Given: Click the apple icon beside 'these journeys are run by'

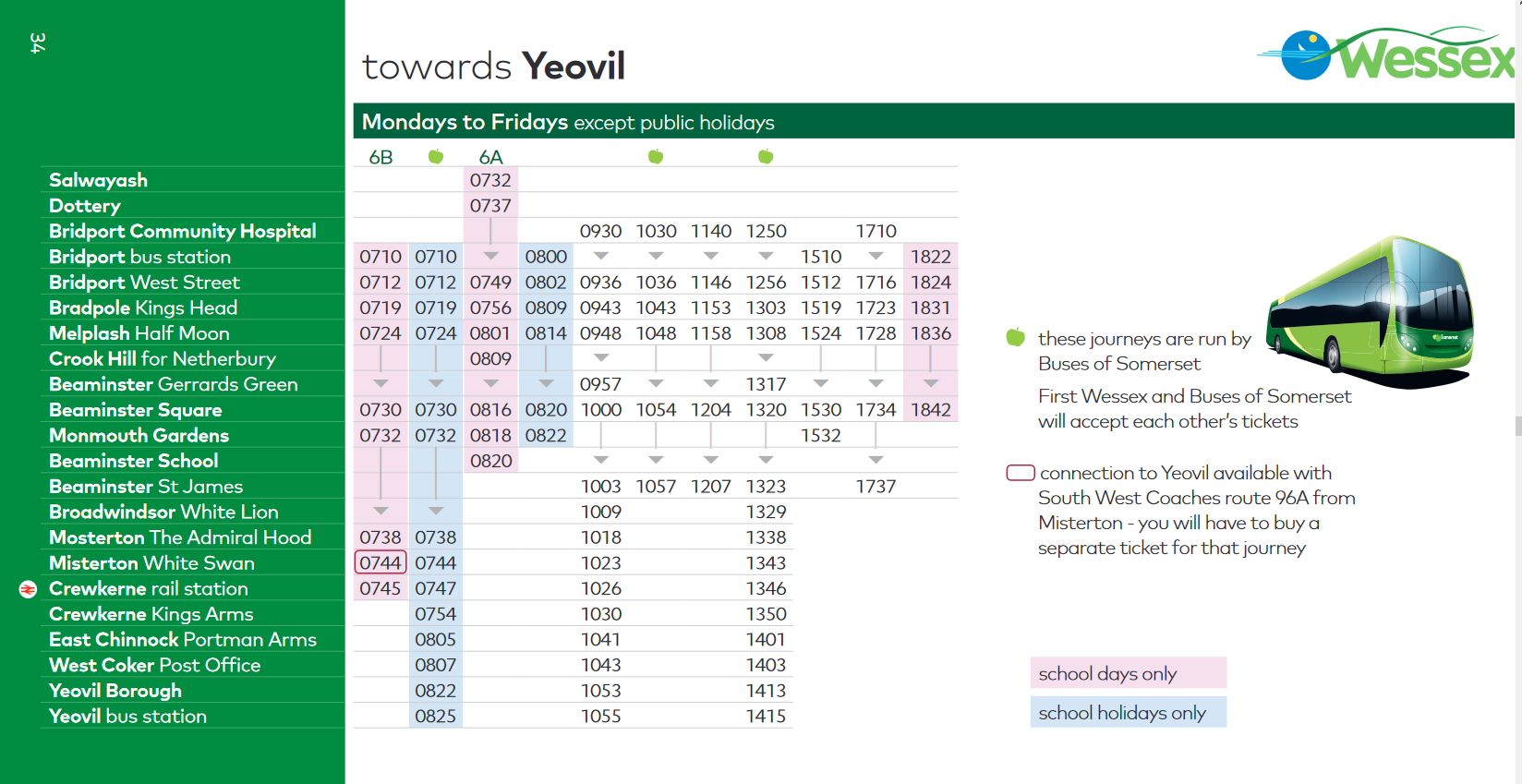Looking at the screenshot, I should coord(1016,338).
